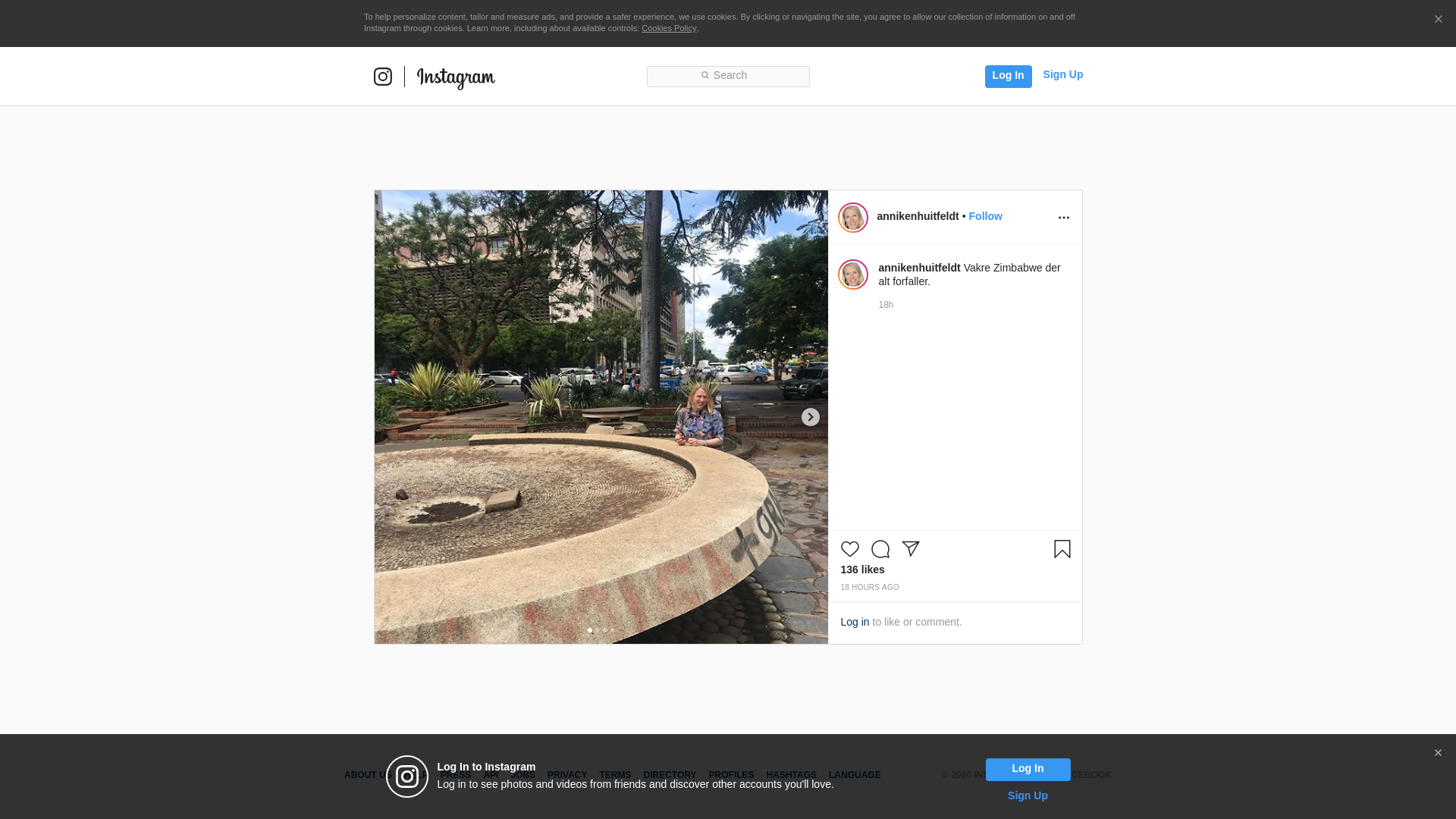Viewport: 1456px width, 819px height.
Task: Go to next photo with arrow
Action: click(x=810, y=417)
